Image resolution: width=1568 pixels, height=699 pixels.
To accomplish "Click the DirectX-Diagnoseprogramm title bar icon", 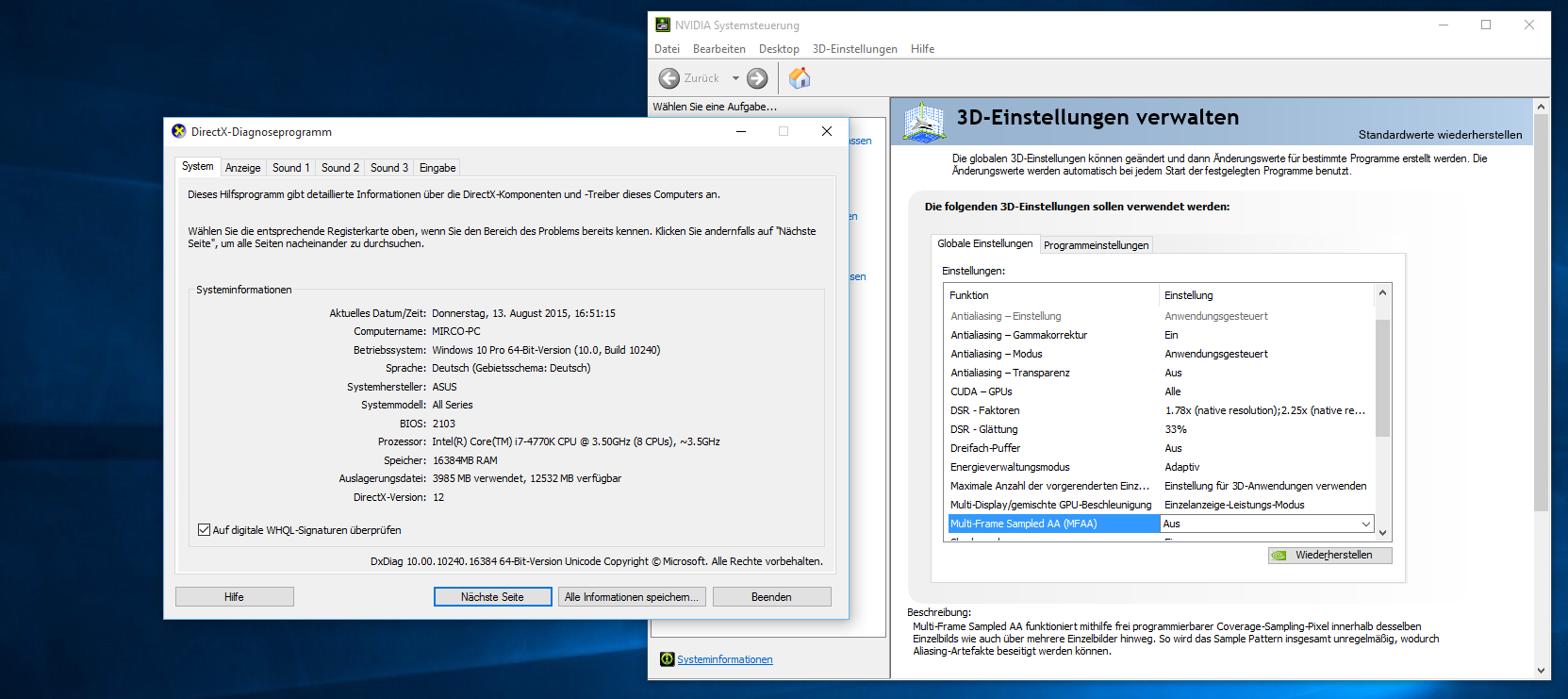I will coord(179,131).
